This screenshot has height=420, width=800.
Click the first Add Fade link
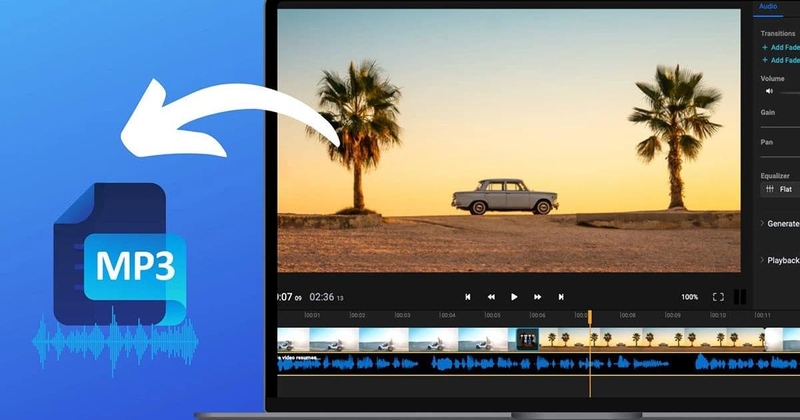click(x=781, y=47)
